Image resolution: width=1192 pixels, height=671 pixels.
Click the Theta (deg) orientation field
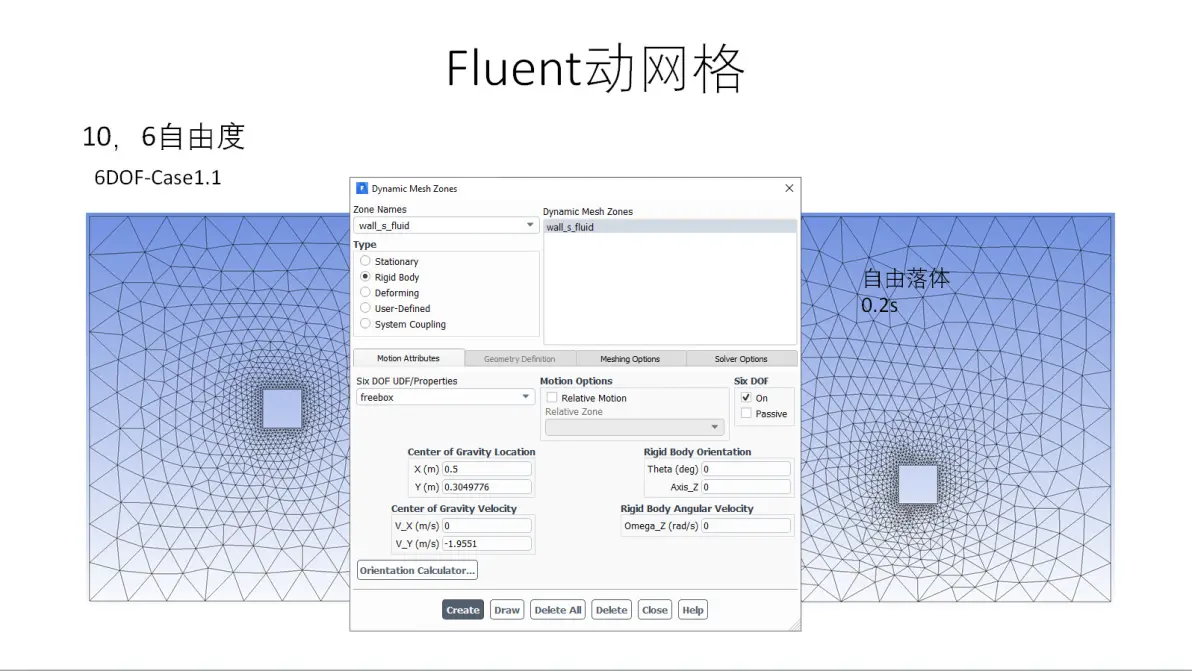[746, 469]
